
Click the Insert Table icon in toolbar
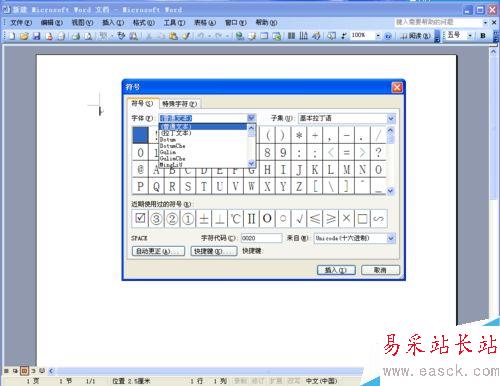pyautogui.click(x=264, y=36)
